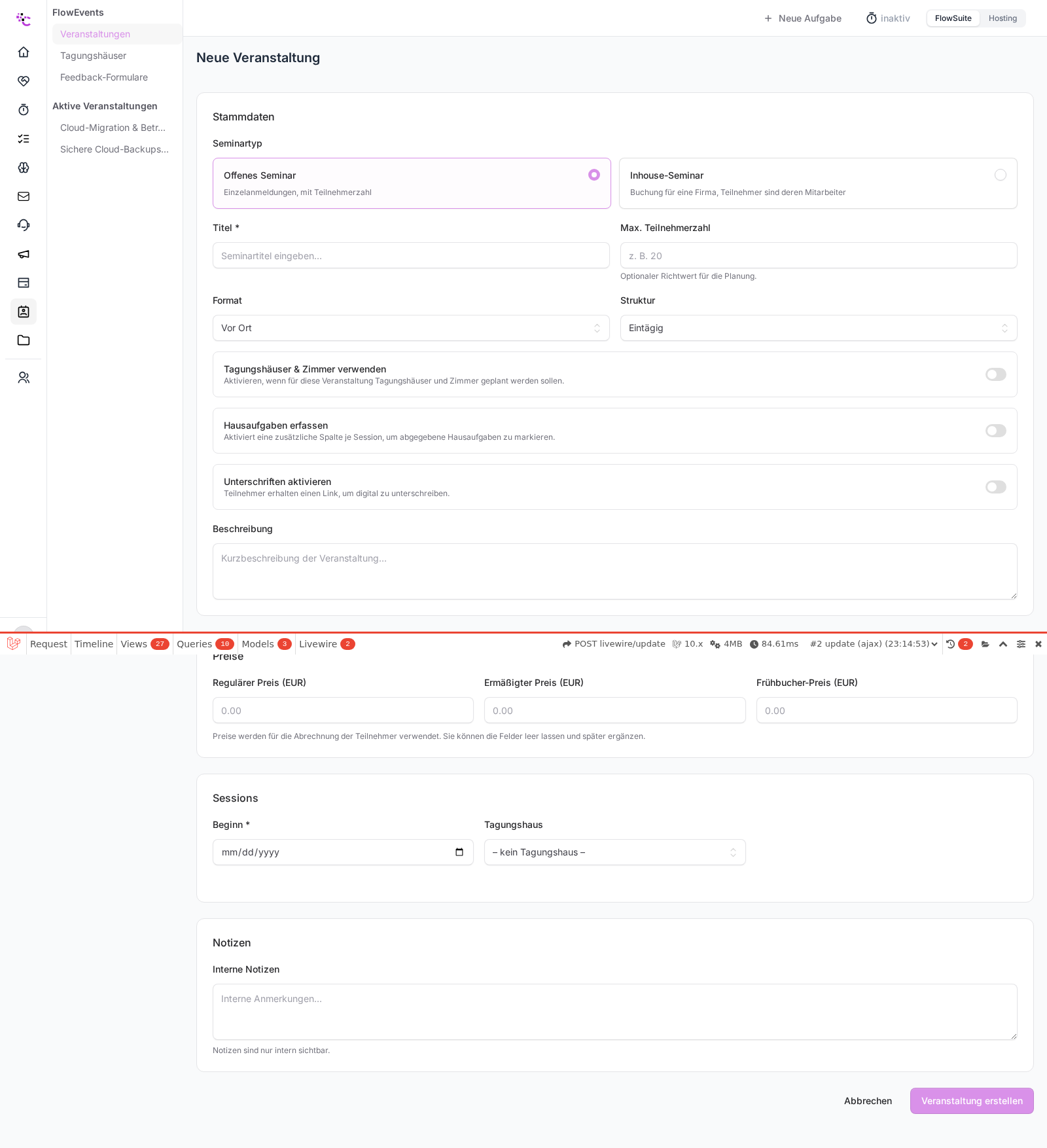The height and width of the screenshot is (1148, 1047).
Task: Toggle Hausaufgaben erfassen switch
Action: coord(996,431)
